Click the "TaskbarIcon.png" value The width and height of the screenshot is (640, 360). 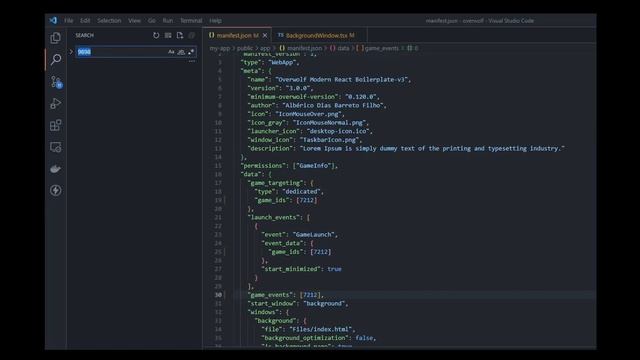(x=329, y=140)
